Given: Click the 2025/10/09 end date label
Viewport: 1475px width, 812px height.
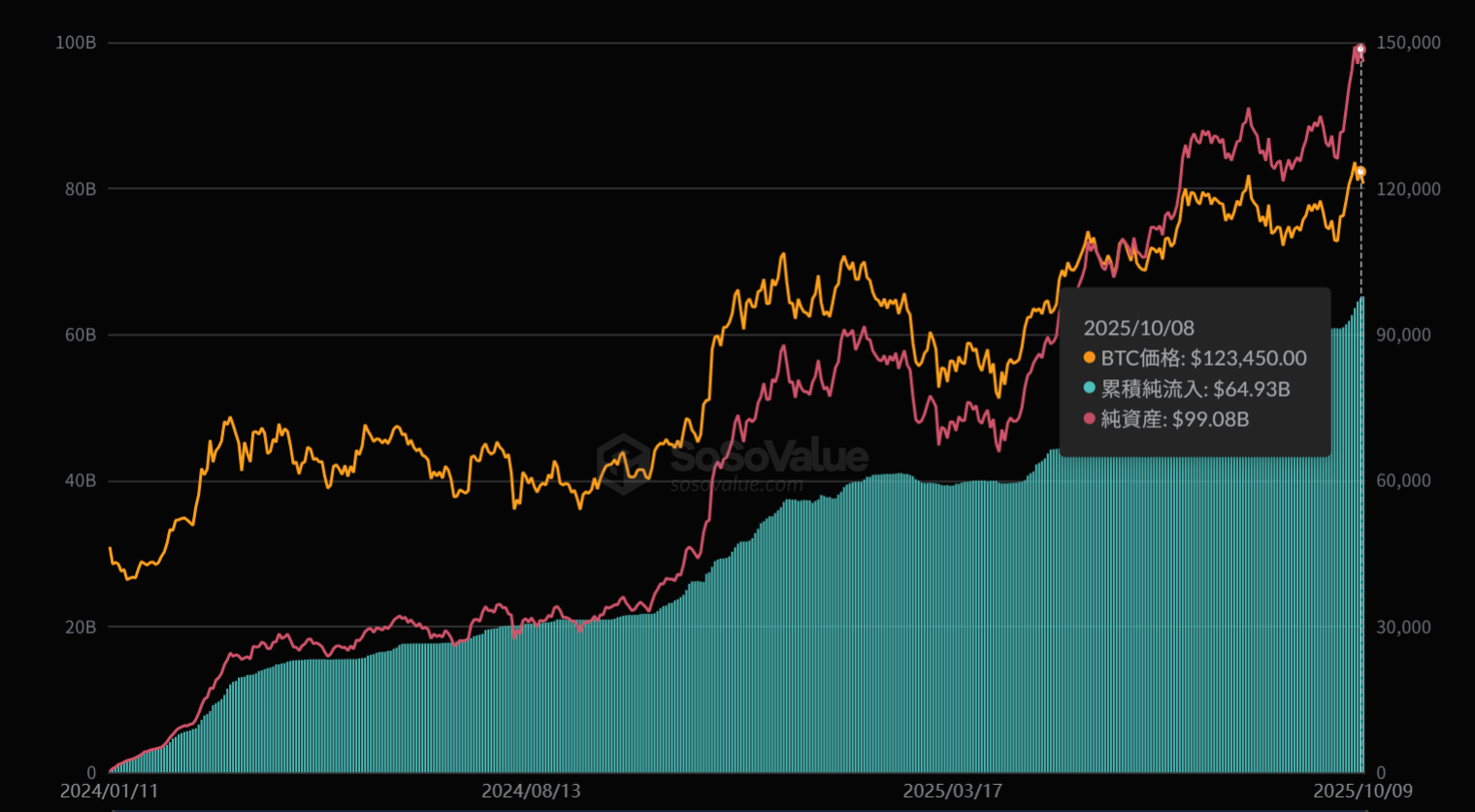Looking at the screenshot, I should click(1362, 791).
